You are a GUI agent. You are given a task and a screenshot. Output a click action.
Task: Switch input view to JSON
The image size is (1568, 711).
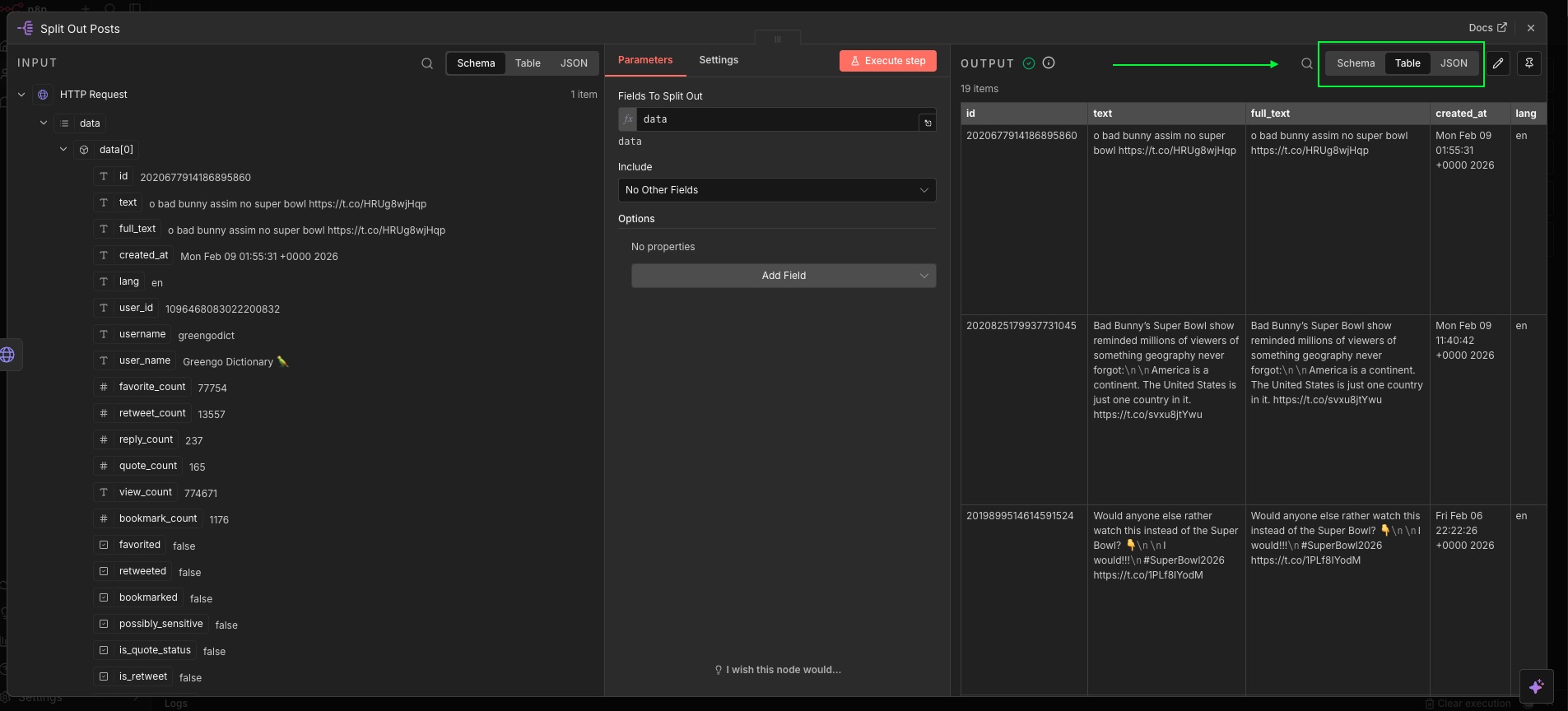[574, 63]
